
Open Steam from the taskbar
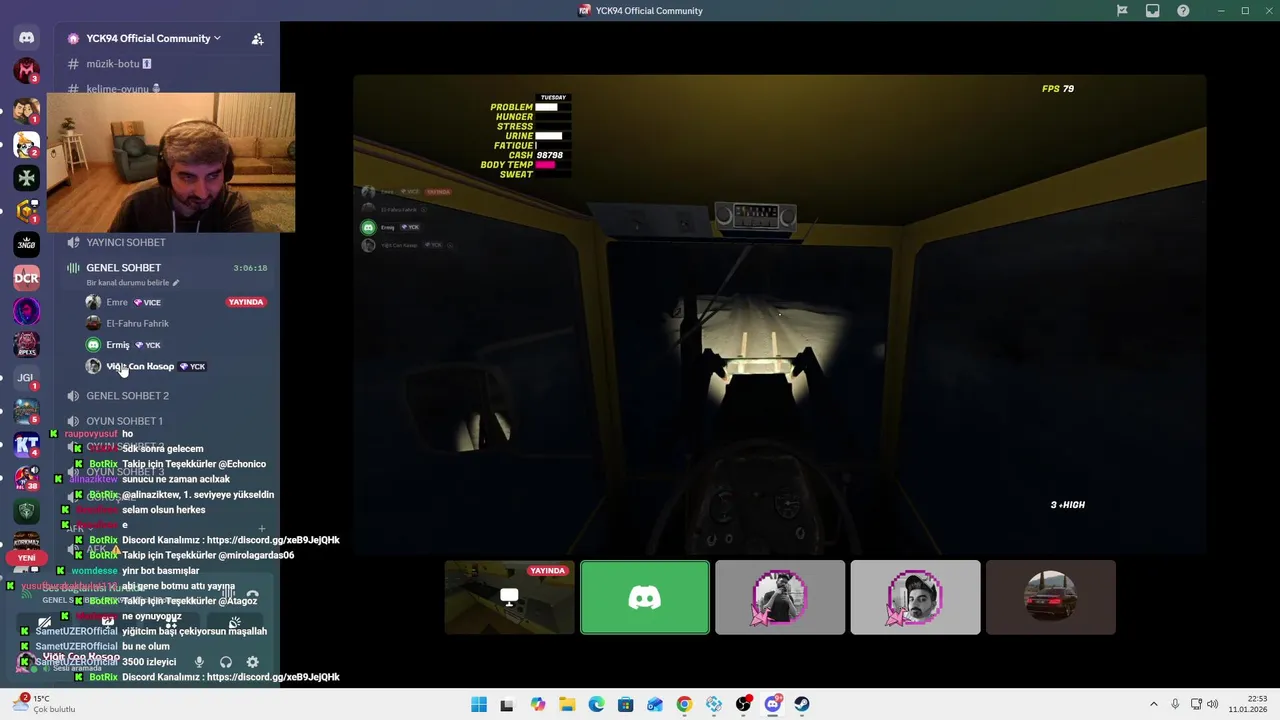click(x=802, y=704)
